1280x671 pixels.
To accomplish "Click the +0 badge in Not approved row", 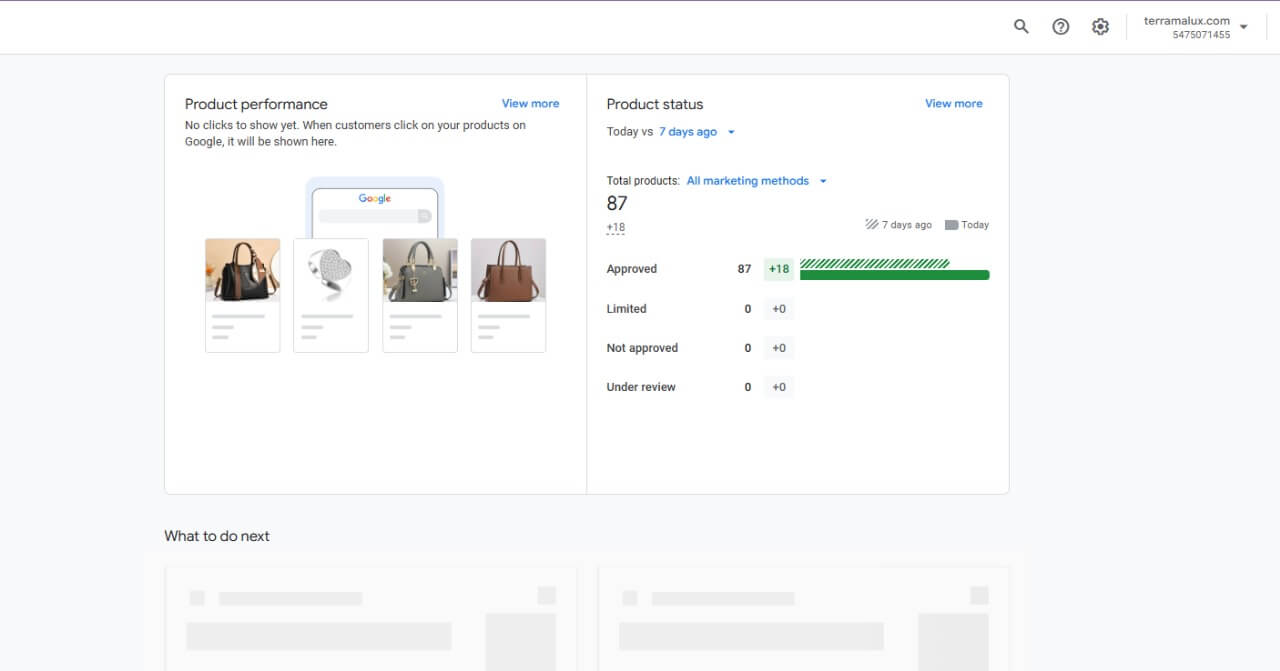I will [x=779, y=348].
